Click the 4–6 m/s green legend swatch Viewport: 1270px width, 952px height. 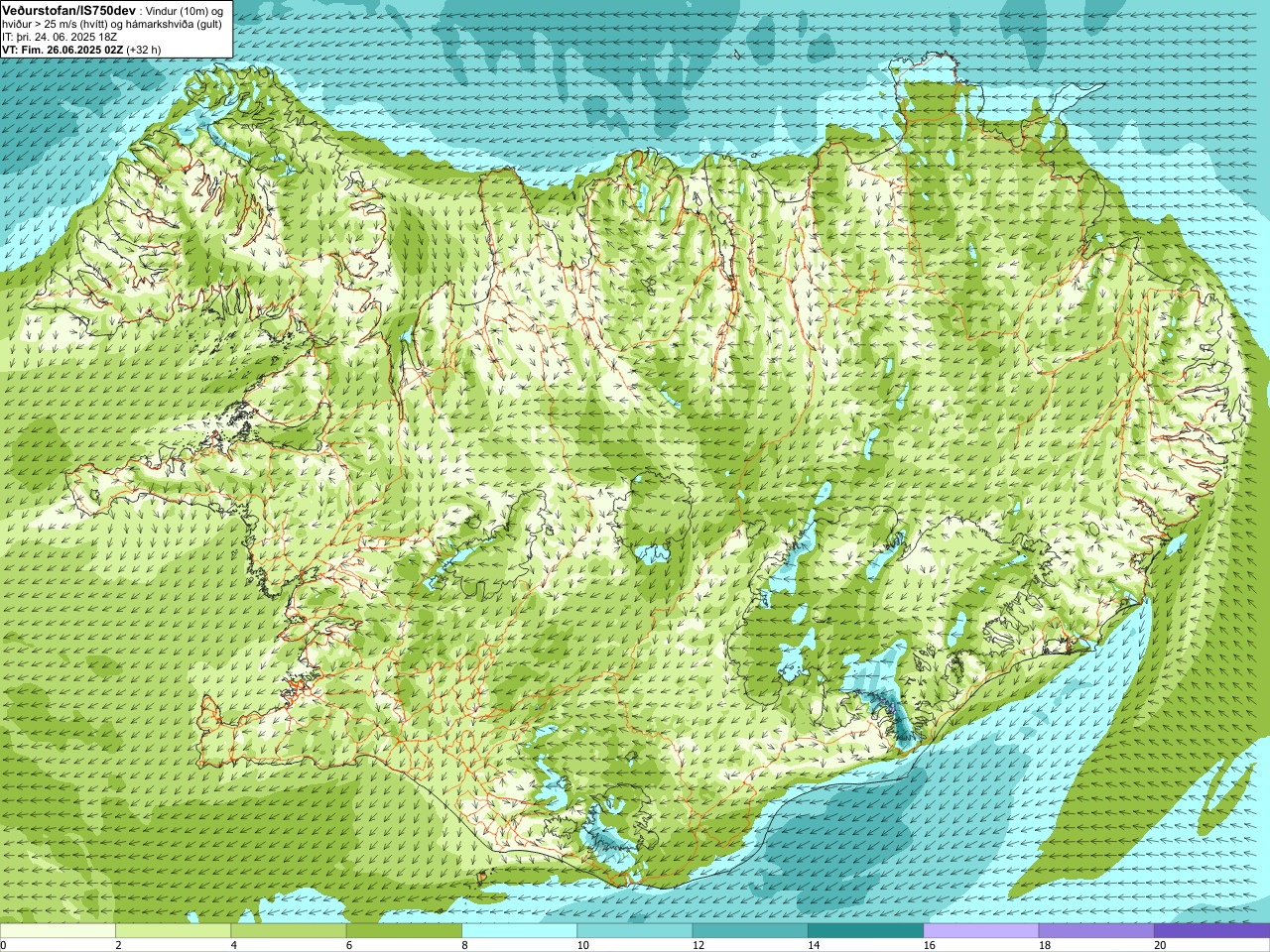click(x=289, y=931)
